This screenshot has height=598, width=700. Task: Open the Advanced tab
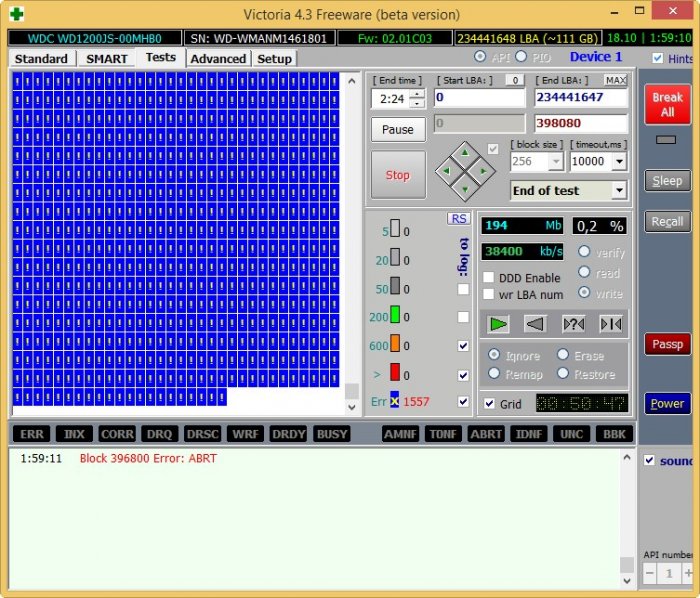pyautogui.click(x=218, y=58)
